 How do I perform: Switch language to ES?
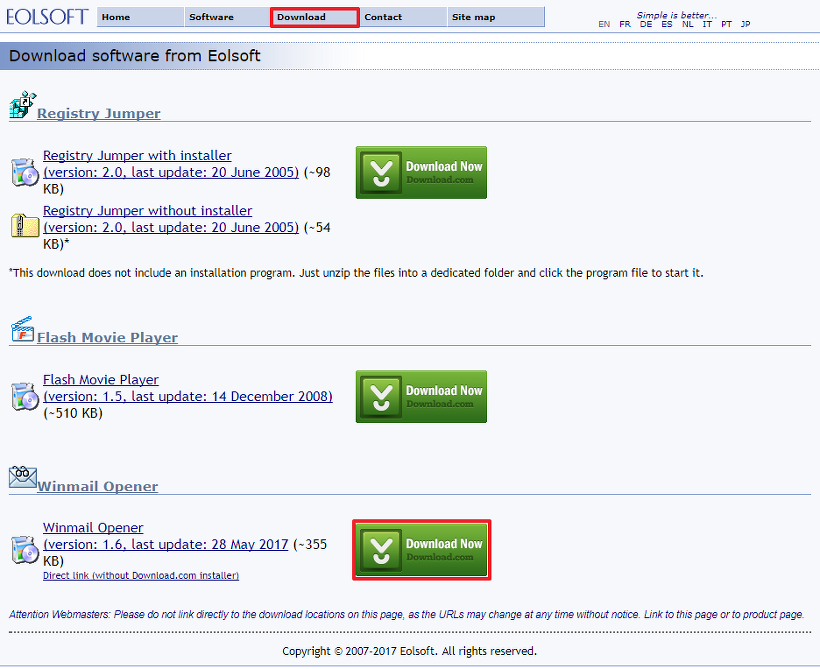(667, 24)
